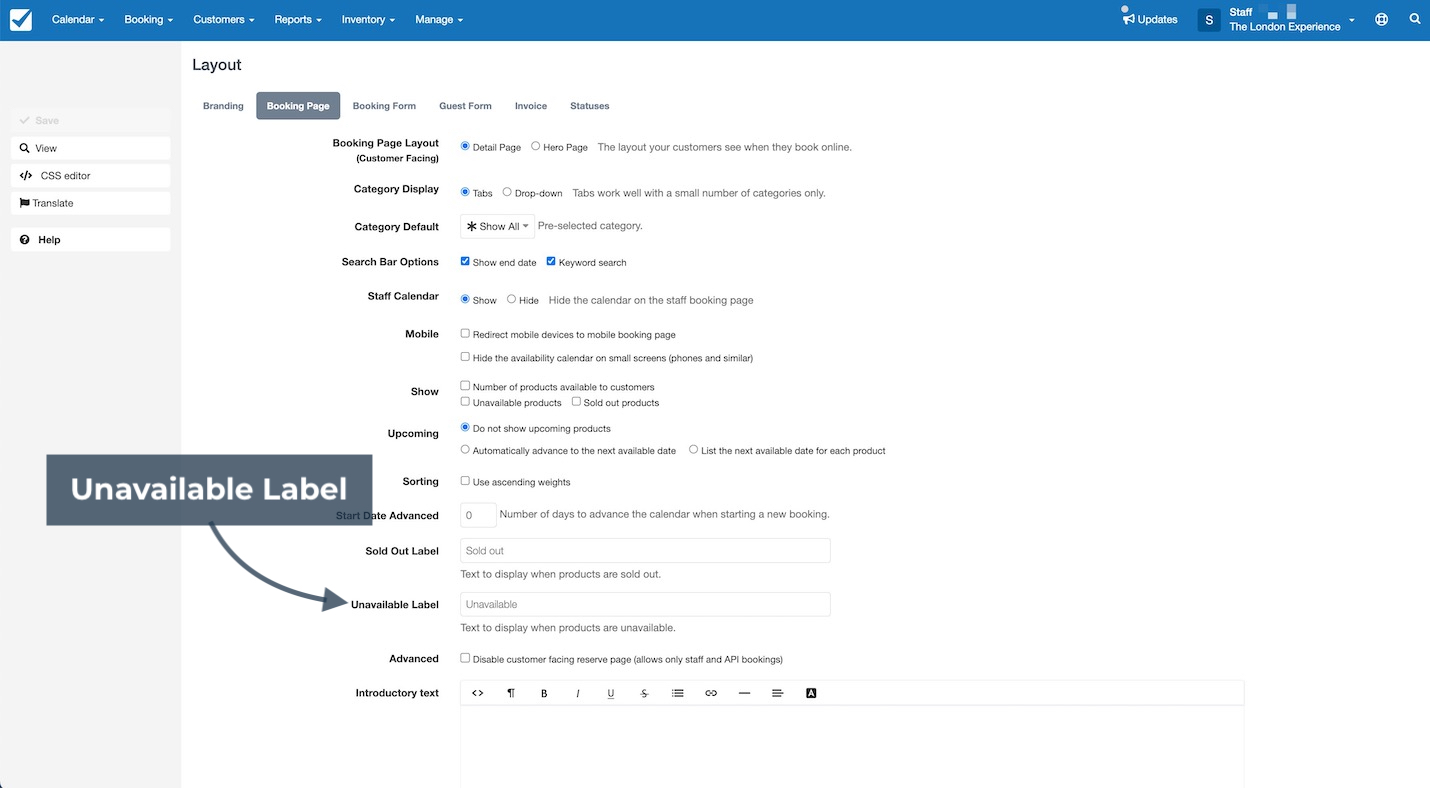Select the Booking Page tab
The height and width of the screenshot is (788, 1430).
(x=298, y=106)
